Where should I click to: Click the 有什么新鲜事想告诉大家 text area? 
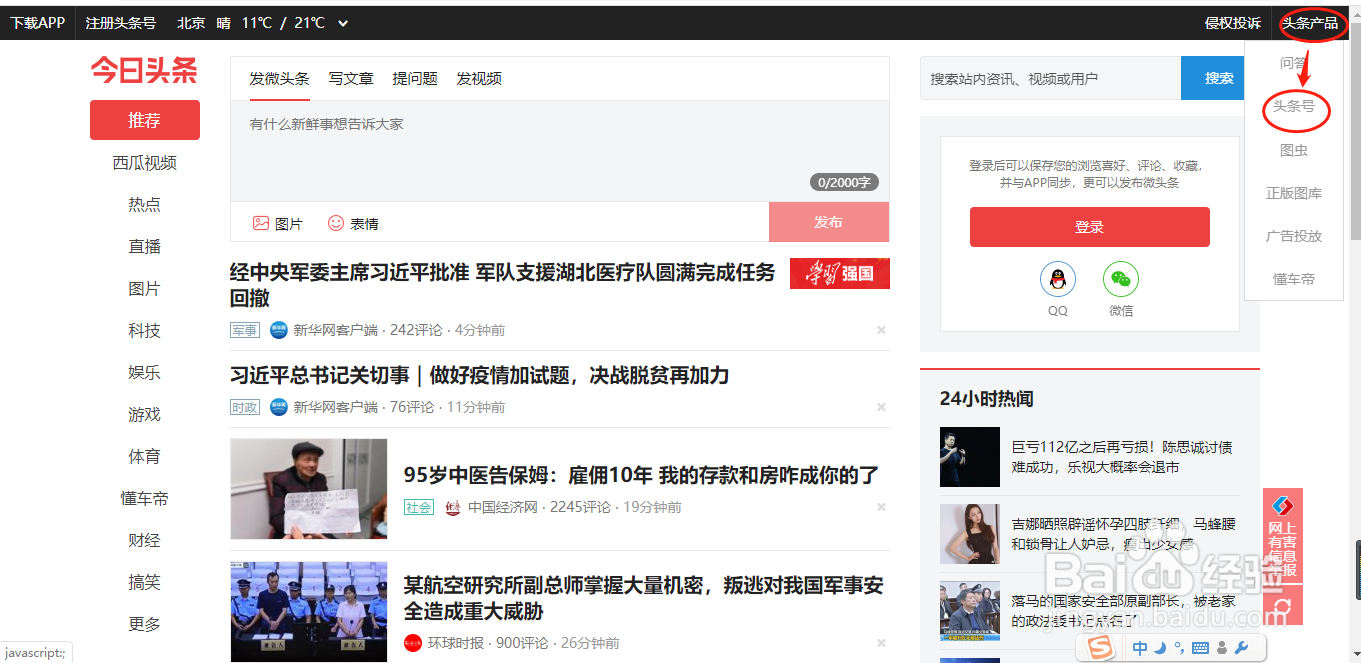[x=560, y=150]
